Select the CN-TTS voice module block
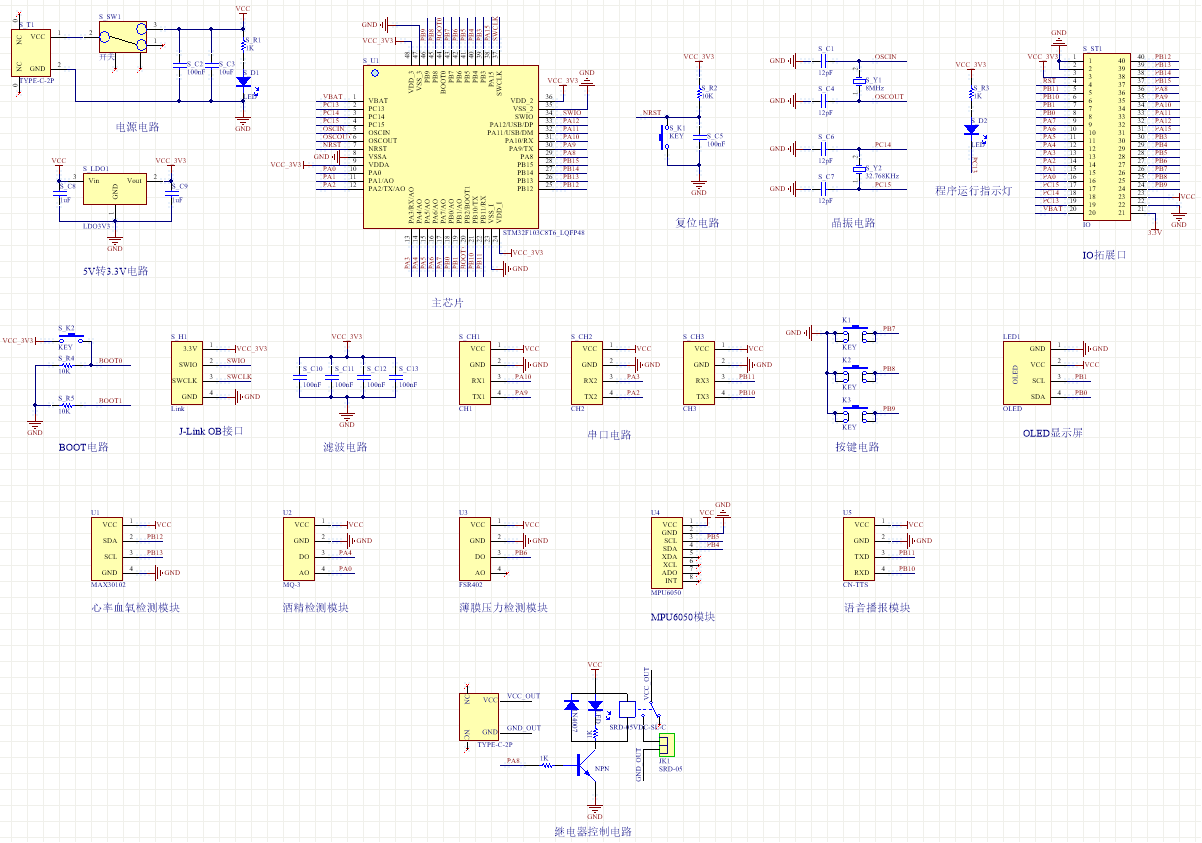1202x843 pixels. pyautogui.click(x=859, y=548)
